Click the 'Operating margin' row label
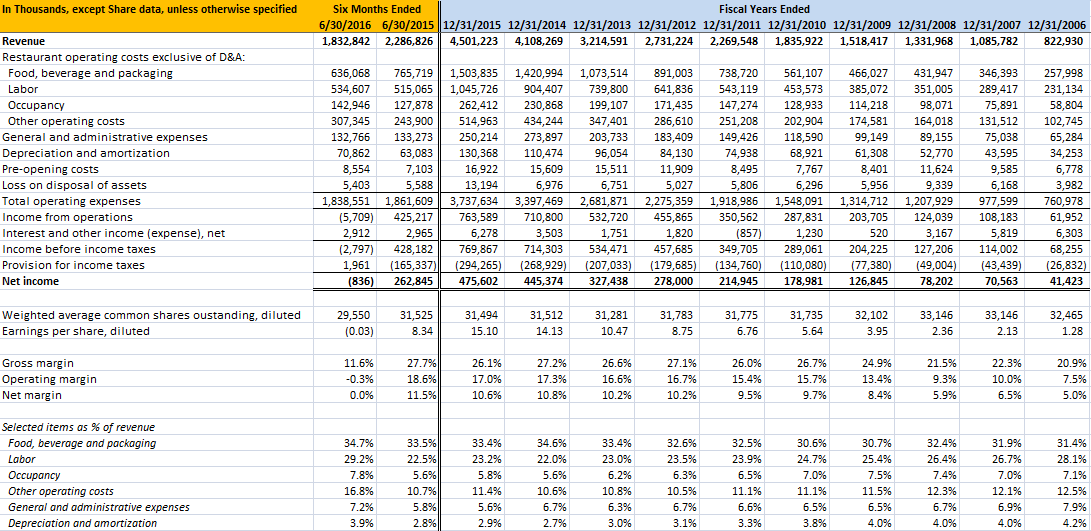Image resolution: width=1091 pixels, height=531 pixels. (x=49, y=379)
